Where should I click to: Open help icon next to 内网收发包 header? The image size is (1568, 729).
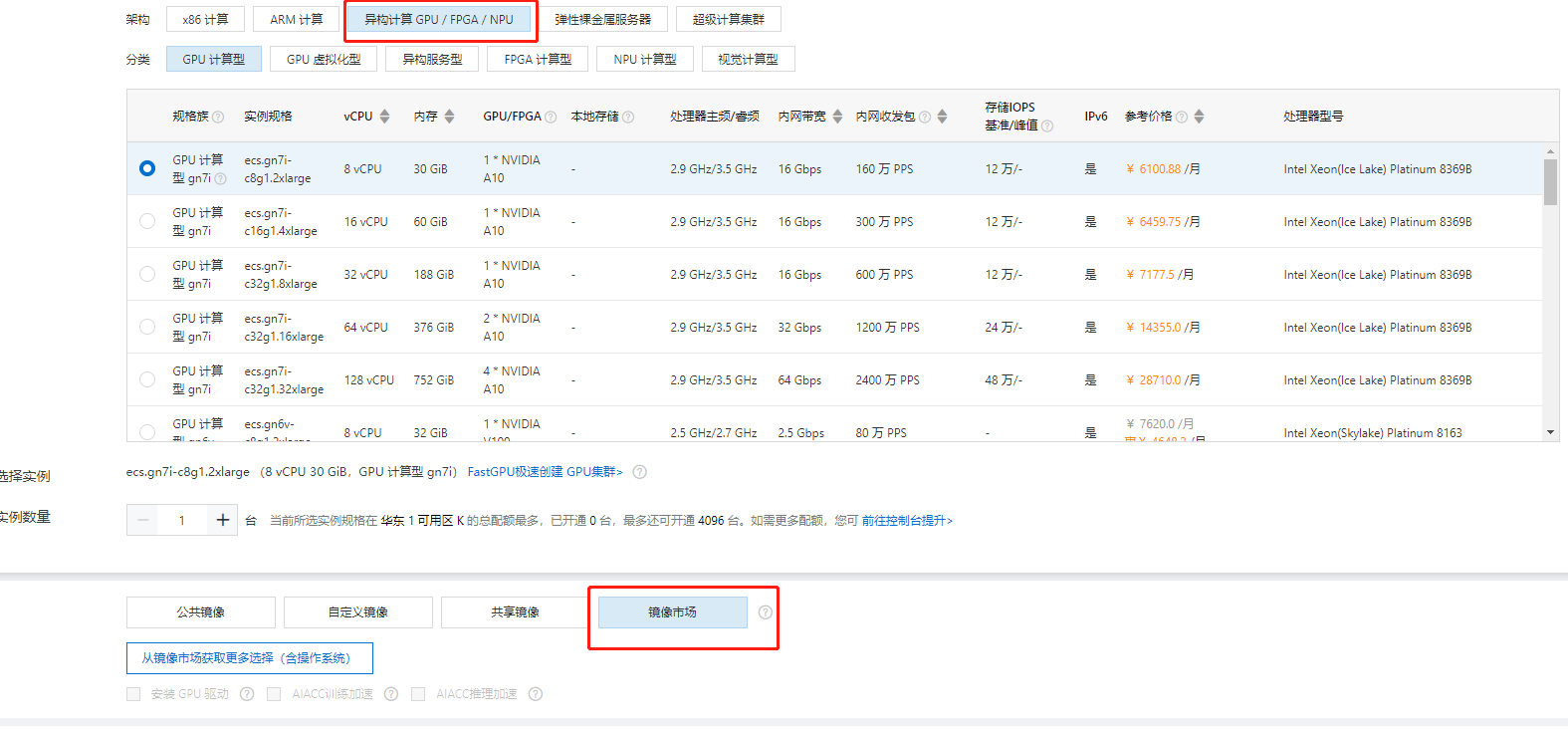[x=925, y=117]
